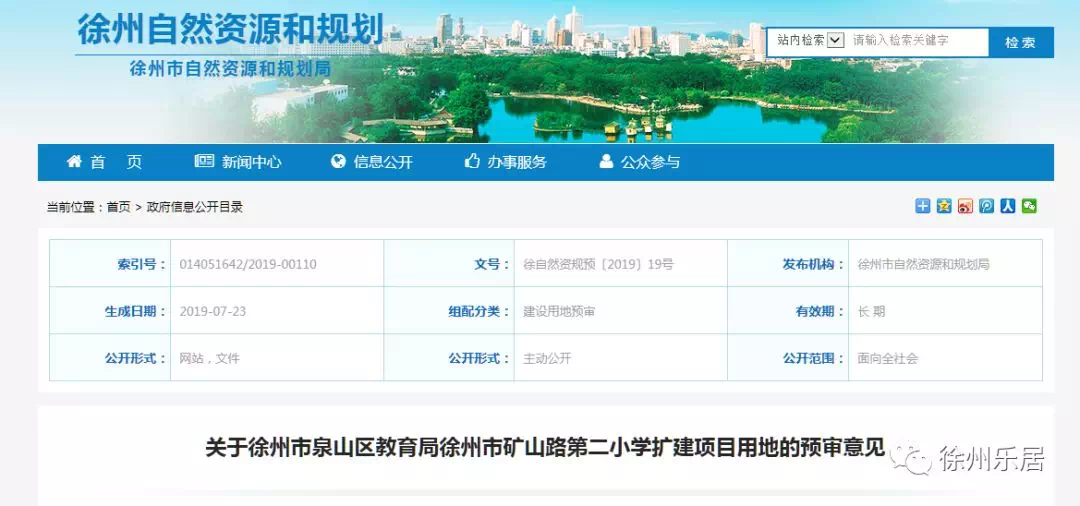Open the 信息公开 navigation menu item
Screen dimensions: 1080x506
click(x=383, y=162)
